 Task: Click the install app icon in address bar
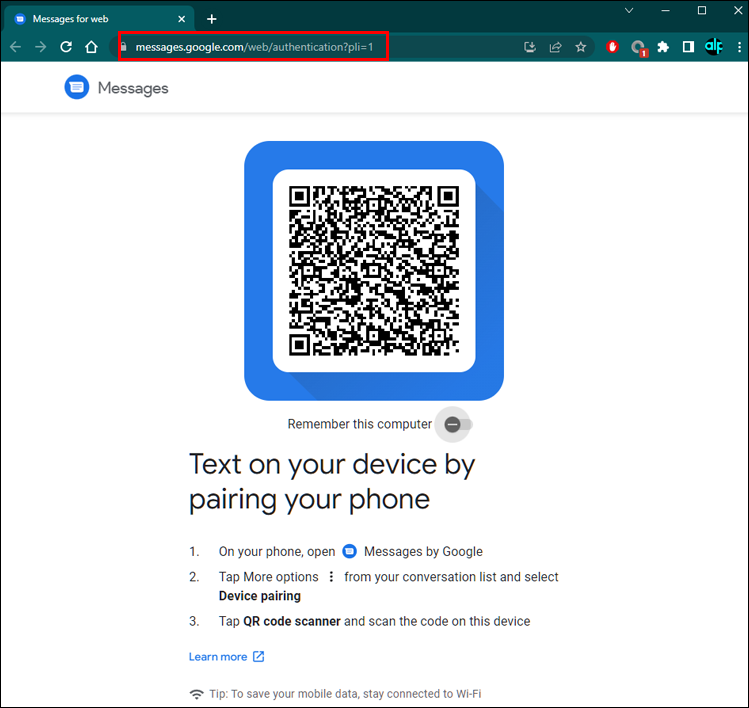coord(530,47)
